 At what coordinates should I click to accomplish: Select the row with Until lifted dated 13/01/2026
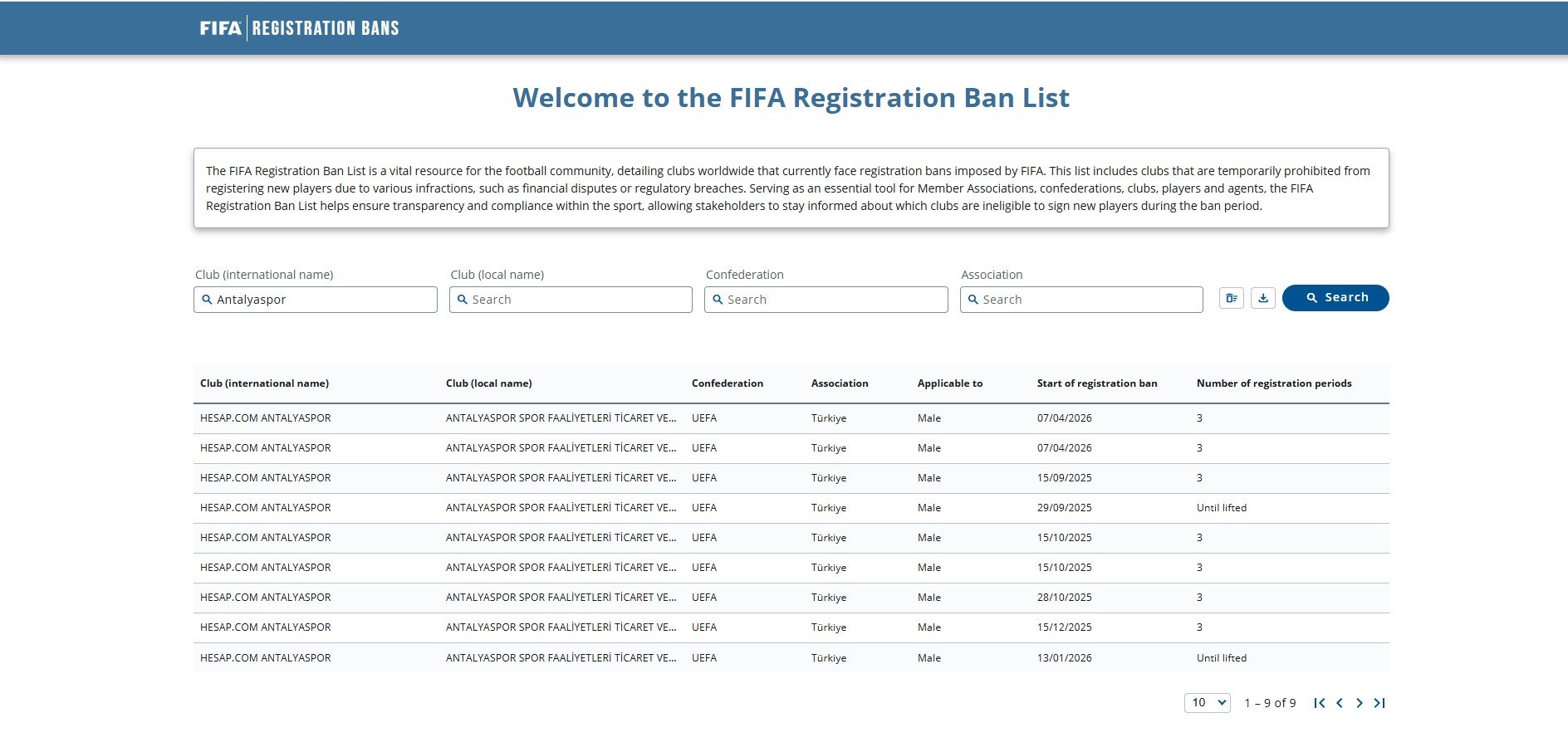point(664,657)
